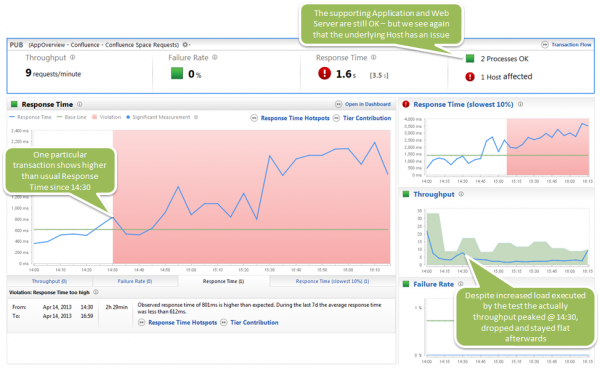
Task: Select the 1.6 s response time value
Action: tap(346, 74)
